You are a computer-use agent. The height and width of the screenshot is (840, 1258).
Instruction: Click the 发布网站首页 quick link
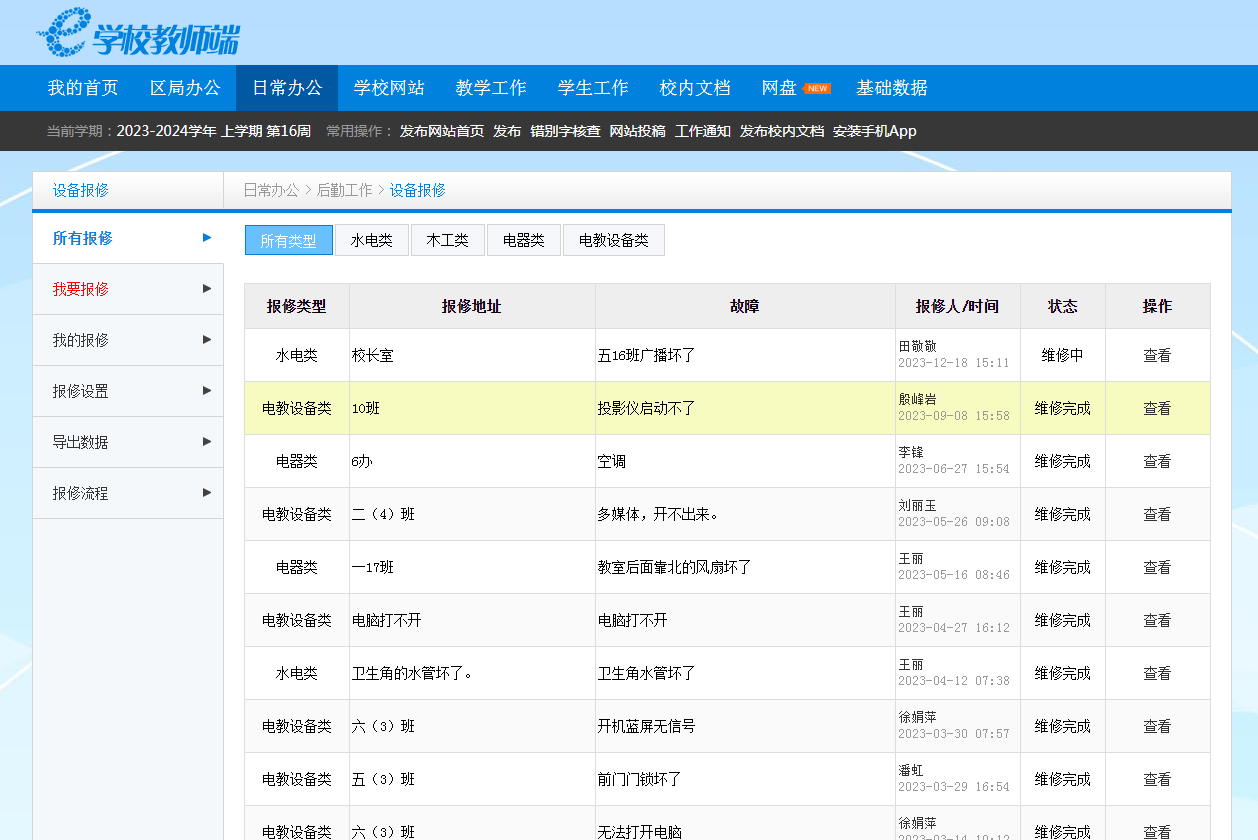tap(442, 131)
